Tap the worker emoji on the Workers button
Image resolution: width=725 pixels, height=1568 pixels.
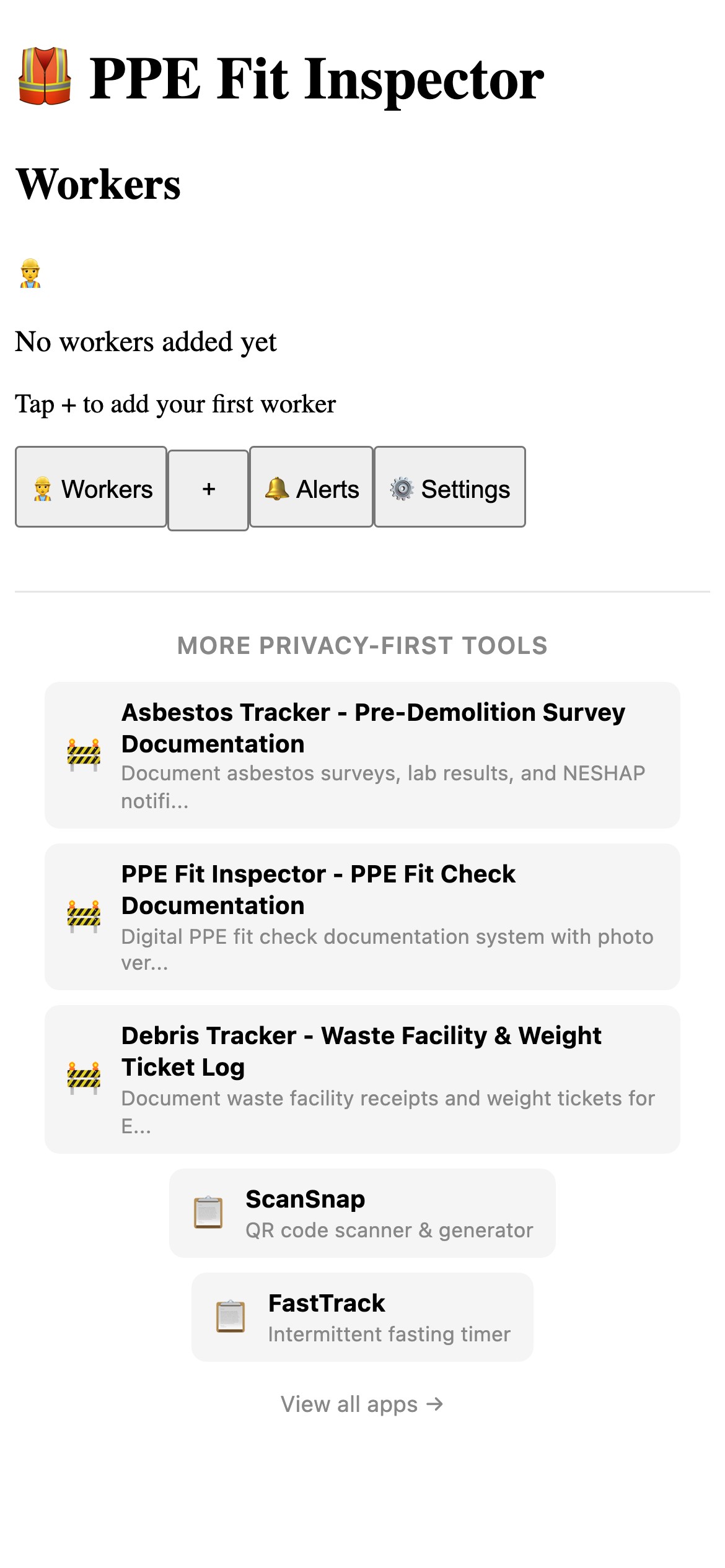[x=43, y=489]
